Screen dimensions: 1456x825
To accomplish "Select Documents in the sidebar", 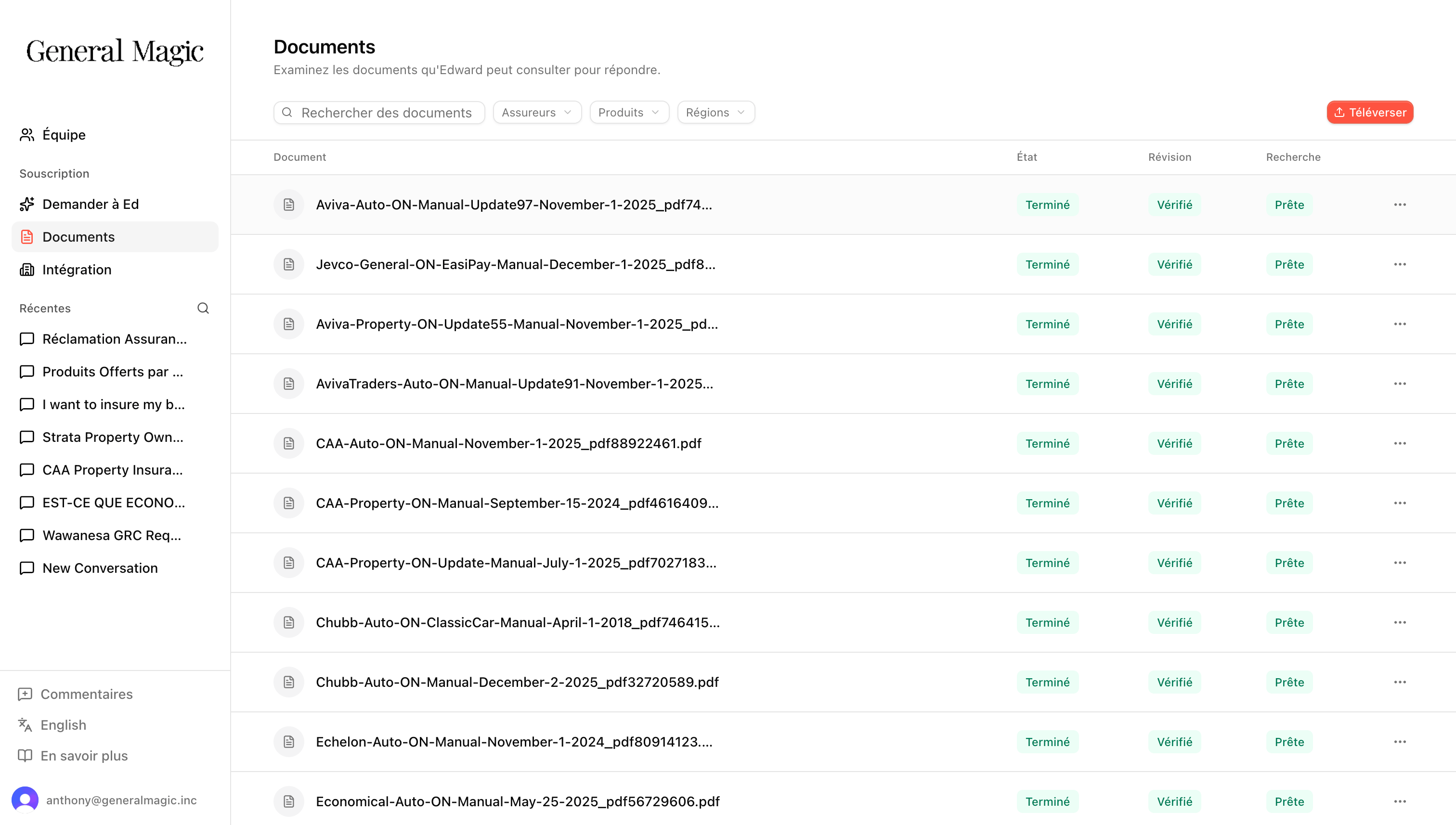I will pyautogui.click(x=115, y=237).
